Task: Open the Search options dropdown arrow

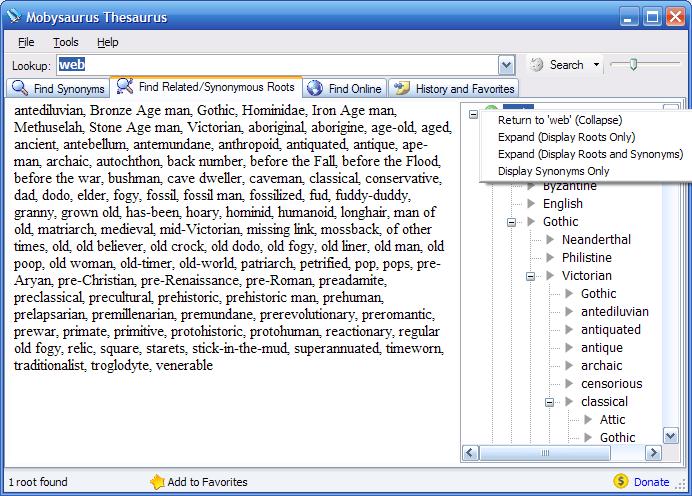Action: (597, 65)
